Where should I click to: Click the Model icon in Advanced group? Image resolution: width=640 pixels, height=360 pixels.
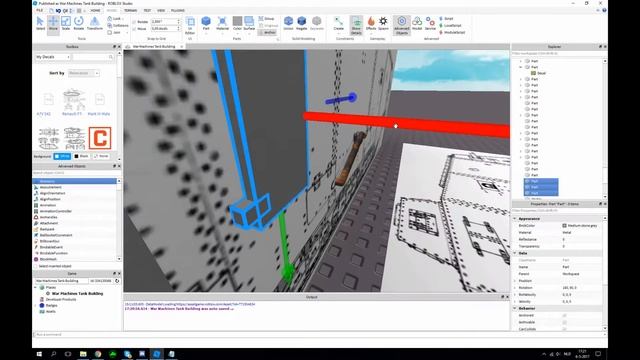pos(417,23)
